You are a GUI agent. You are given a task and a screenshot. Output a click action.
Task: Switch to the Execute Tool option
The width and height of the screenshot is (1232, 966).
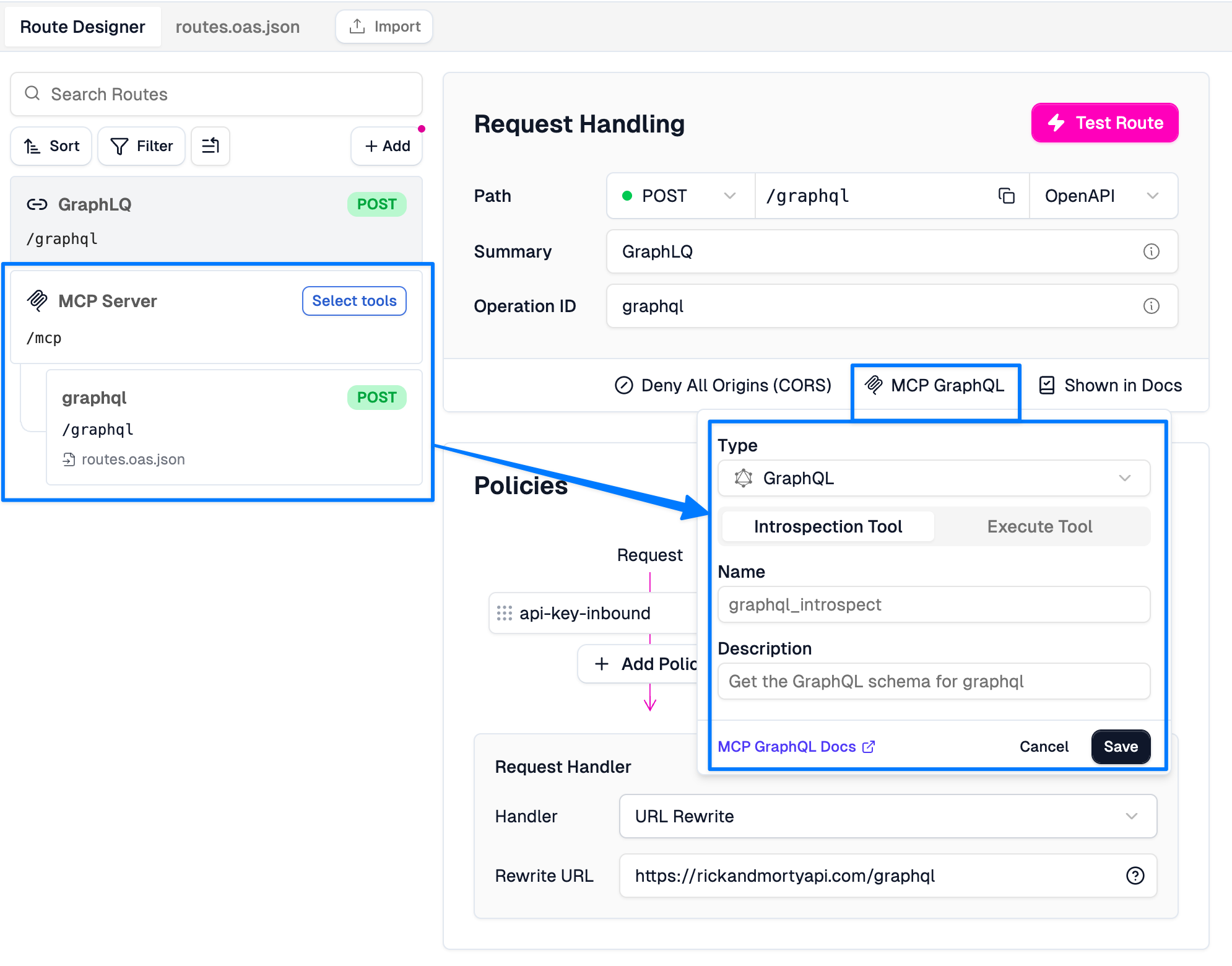click(1039, 526)
